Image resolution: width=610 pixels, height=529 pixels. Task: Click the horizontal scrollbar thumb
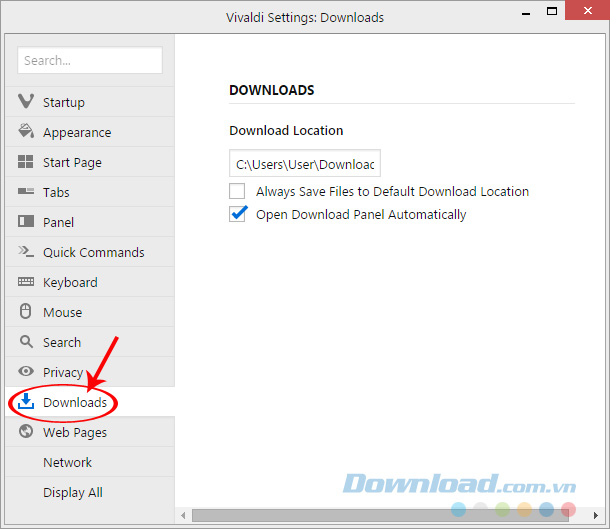click(380, 515)
